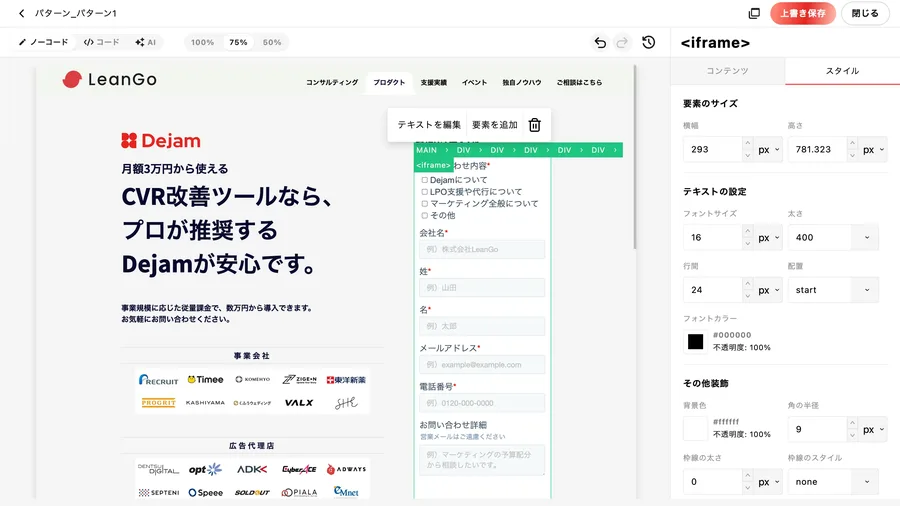Click テキストを編集 in the popup
Viewport: 900px width, 506px height.
tap(429, 124)
